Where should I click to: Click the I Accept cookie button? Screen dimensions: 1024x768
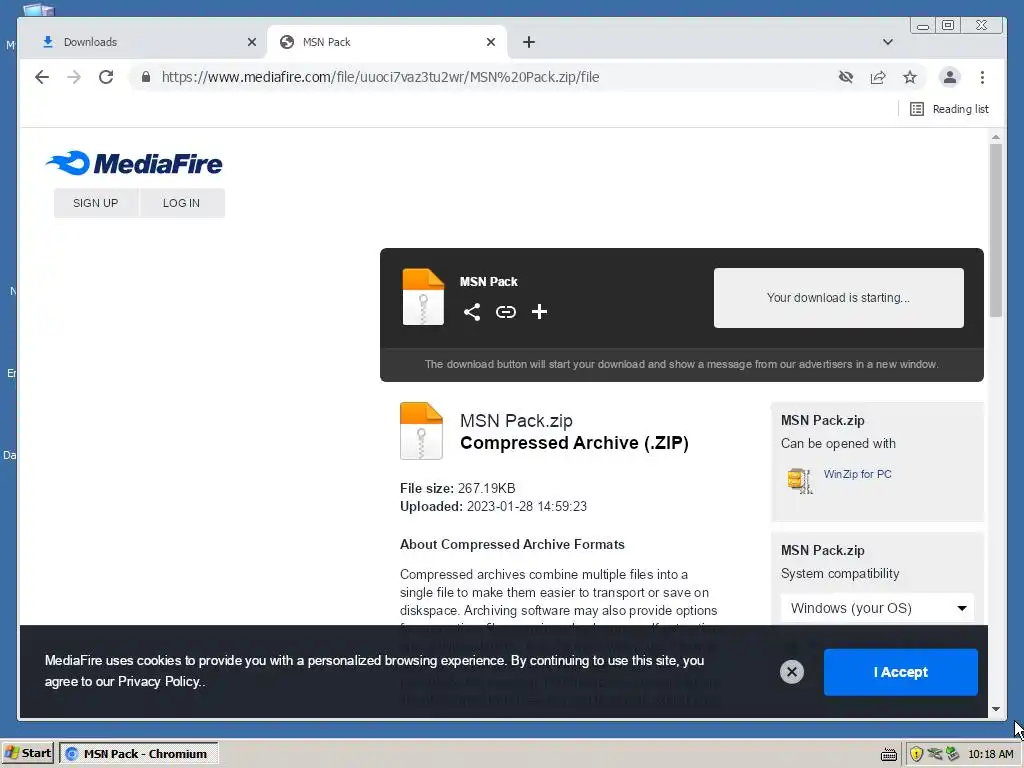[901, 672]
